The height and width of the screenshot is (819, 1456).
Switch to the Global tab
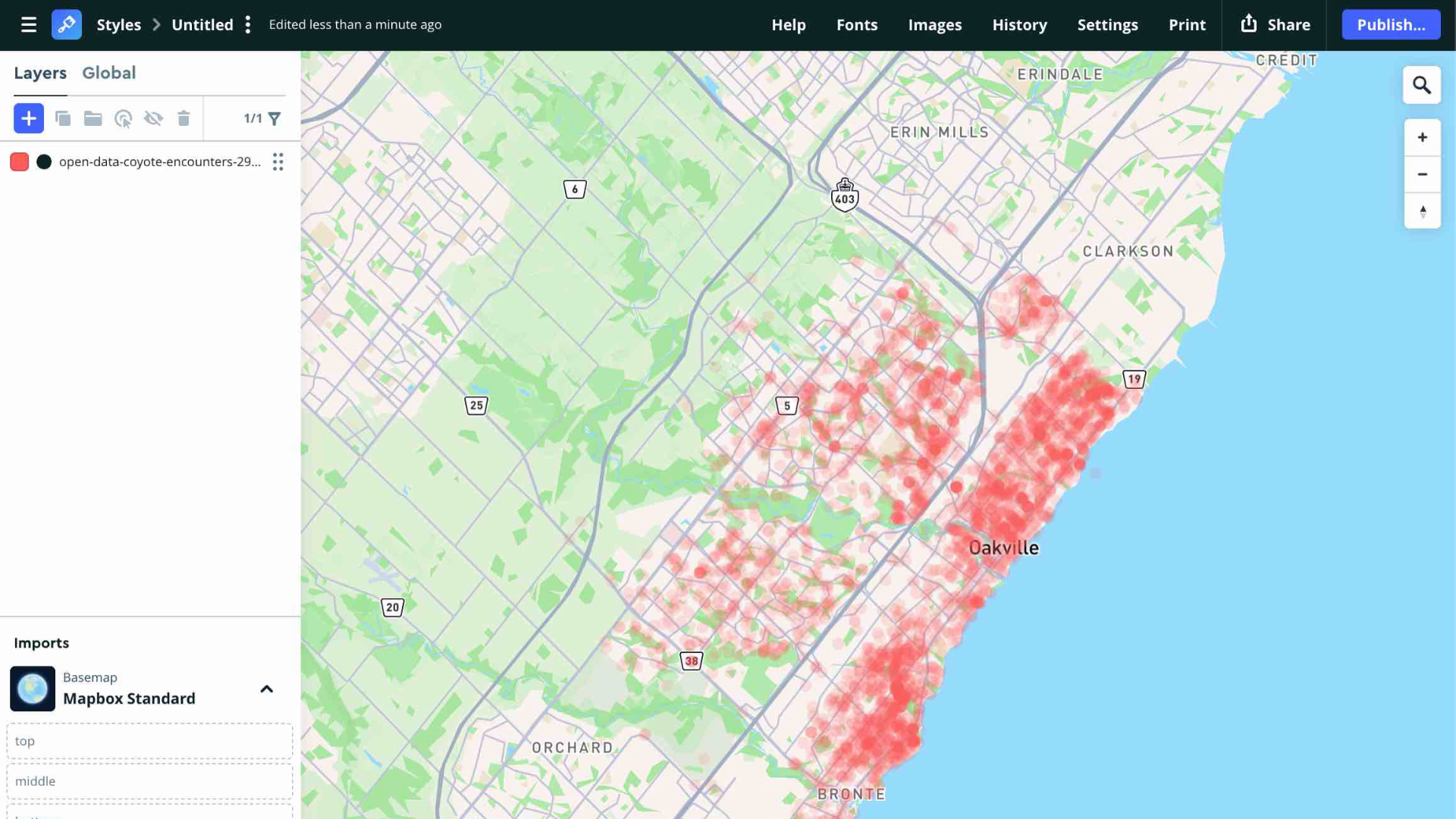pos(109,73)
